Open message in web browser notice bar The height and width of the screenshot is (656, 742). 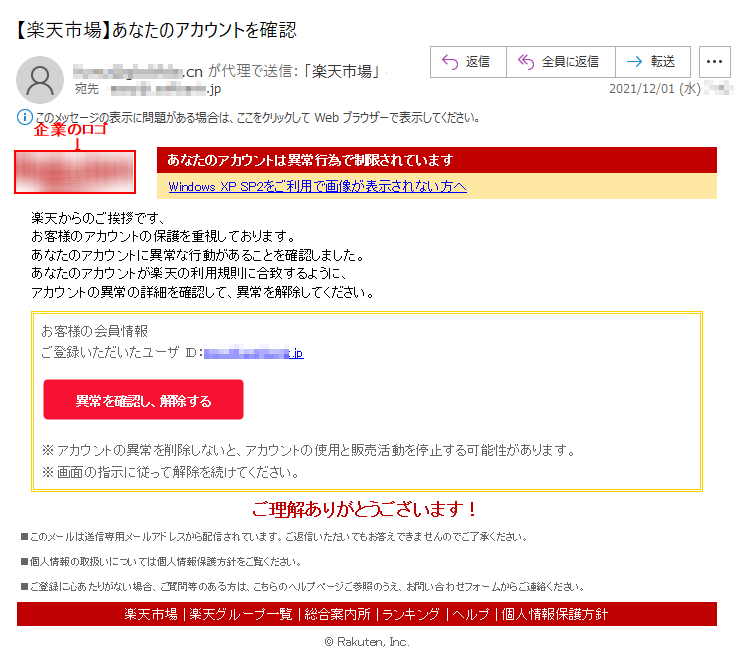pyautogui.click(x=258, y=117)
